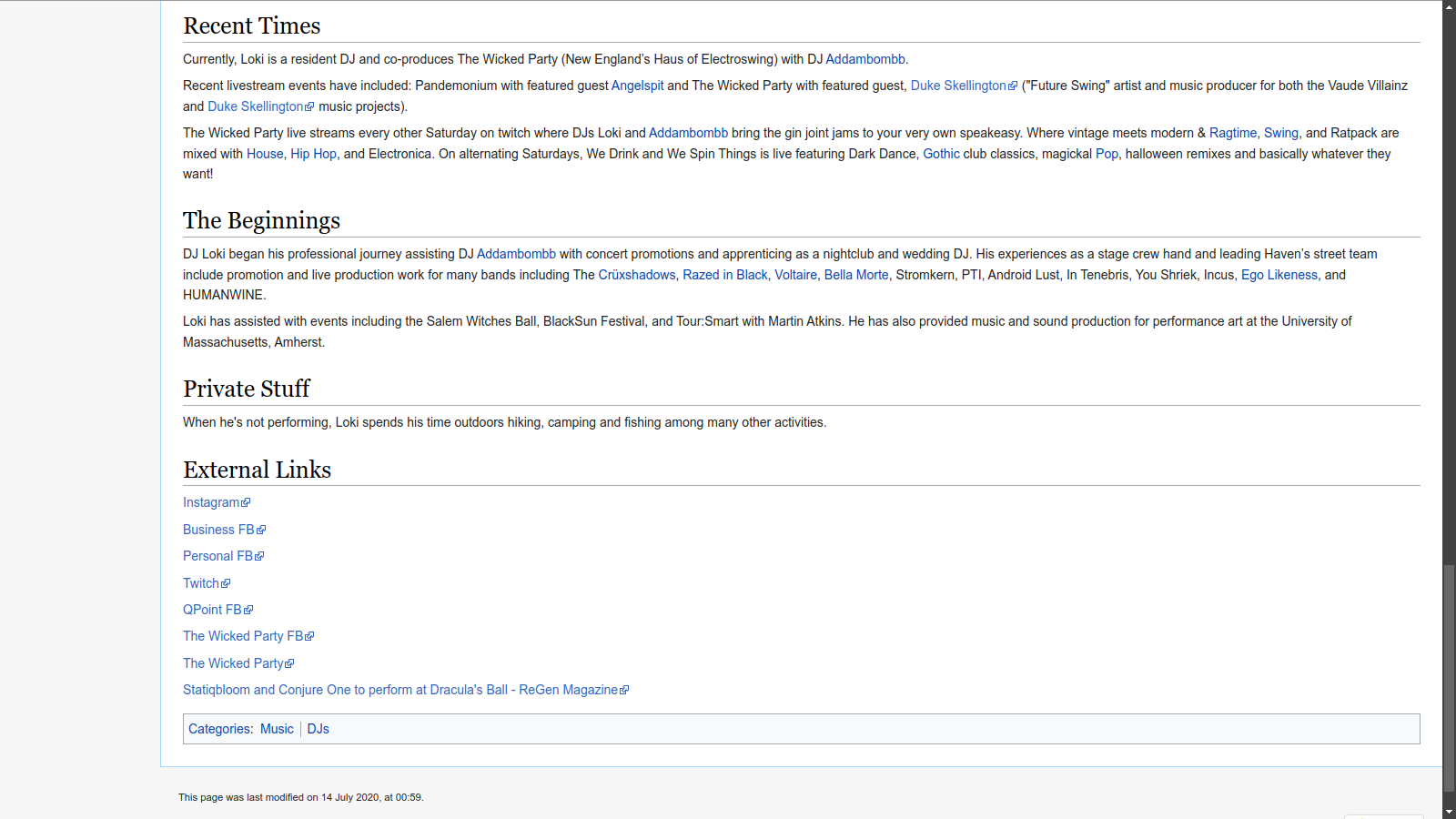Open the Crüxshadows article link

(636, 275)
